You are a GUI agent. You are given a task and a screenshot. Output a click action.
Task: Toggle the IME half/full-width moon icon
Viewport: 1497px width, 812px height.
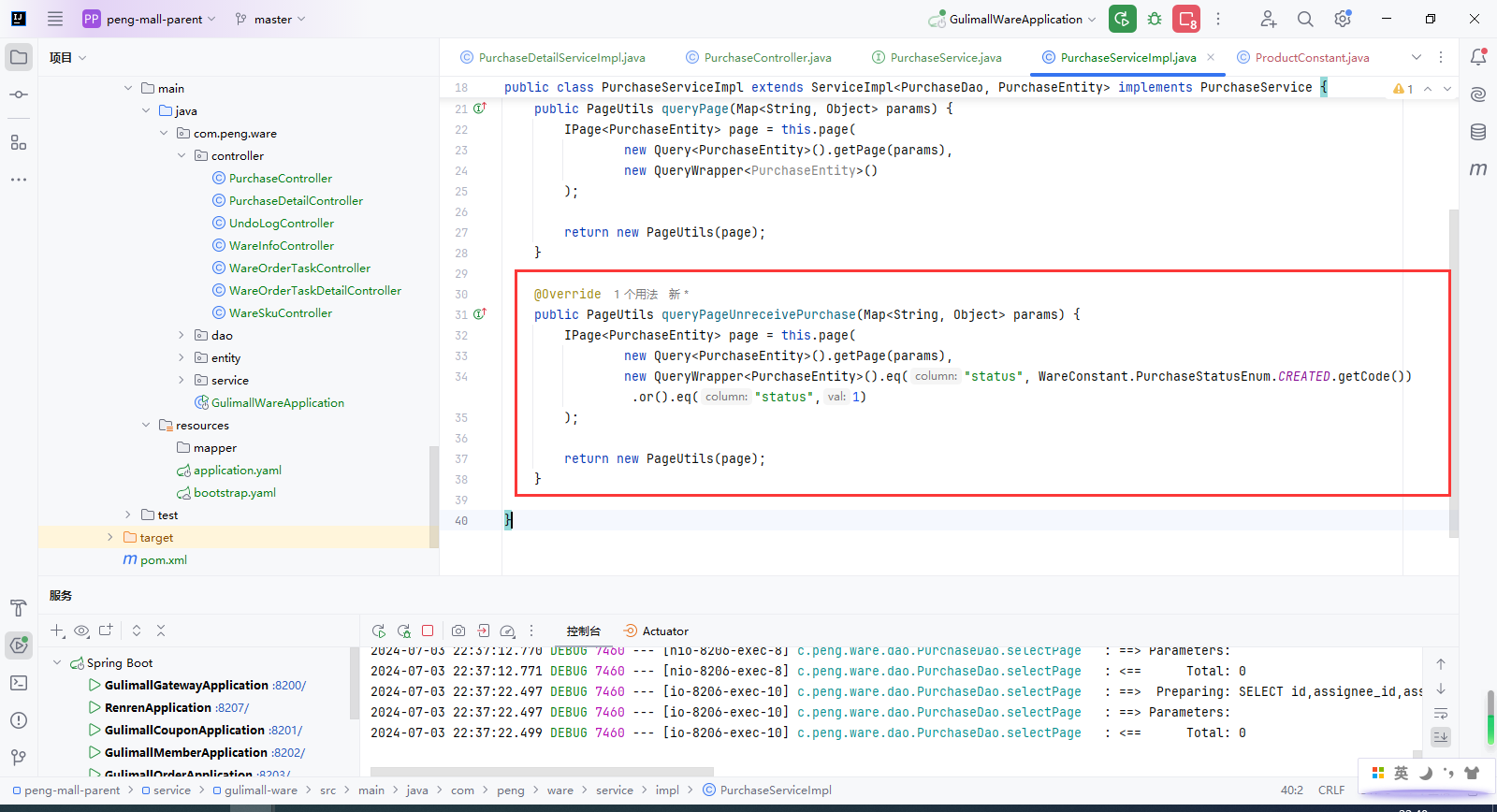tap(1425, 773)
